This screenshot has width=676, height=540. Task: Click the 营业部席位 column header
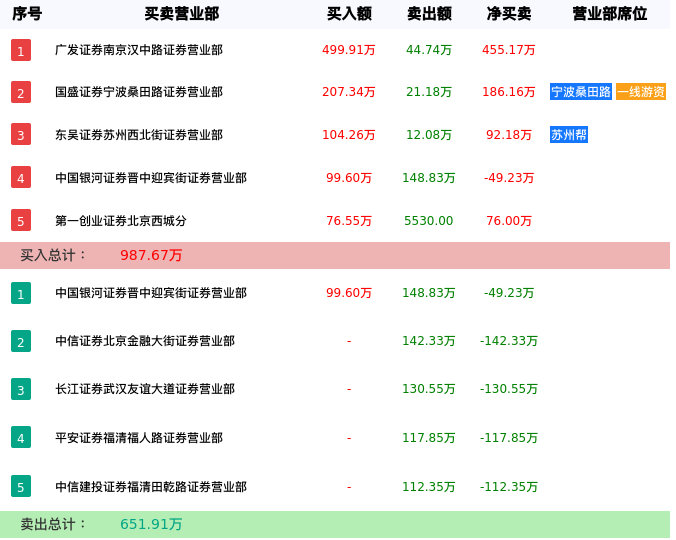coord(609,14)
